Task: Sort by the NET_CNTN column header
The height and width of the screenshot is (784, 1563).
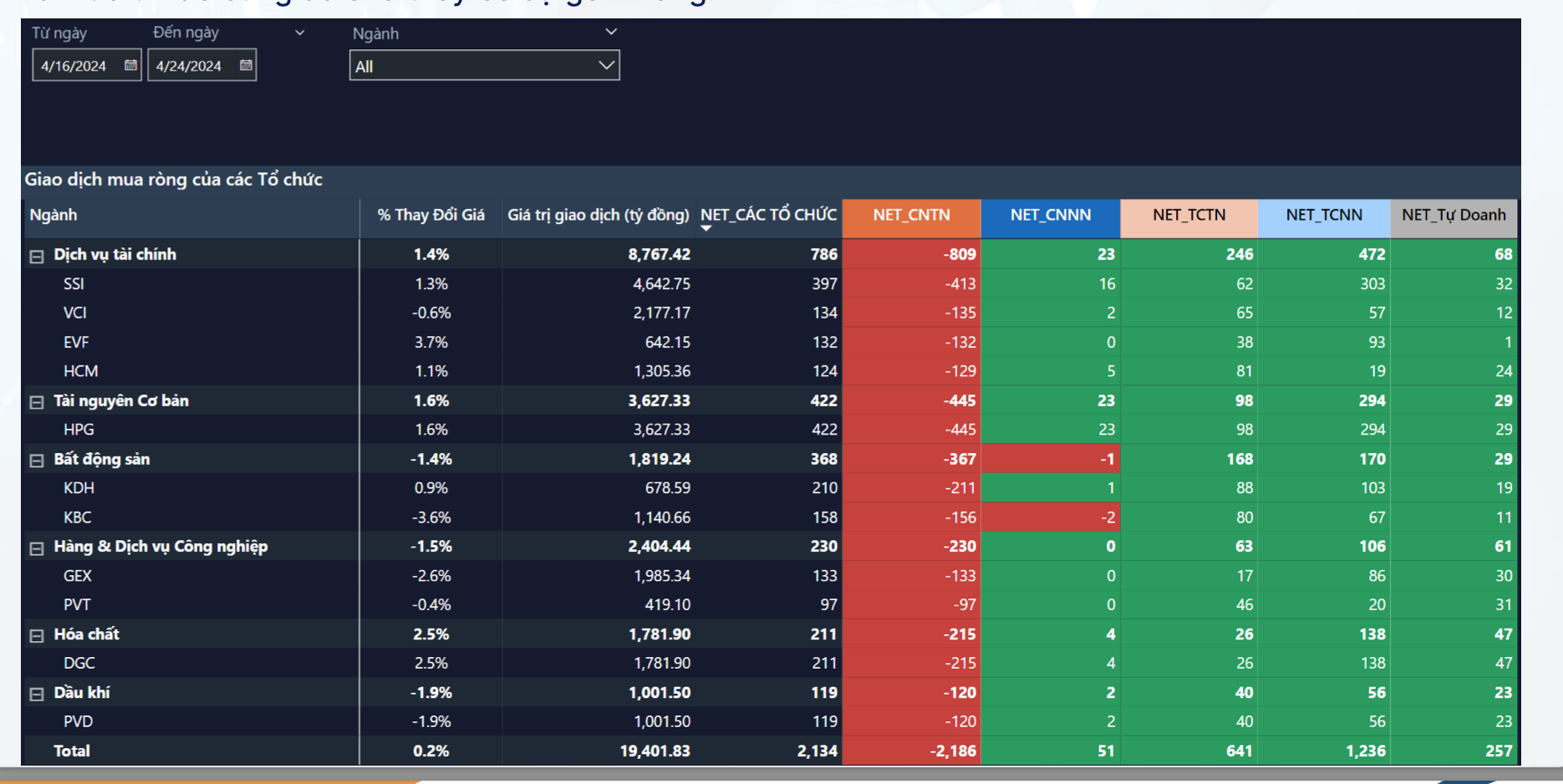Action: (x=911, y=216)
